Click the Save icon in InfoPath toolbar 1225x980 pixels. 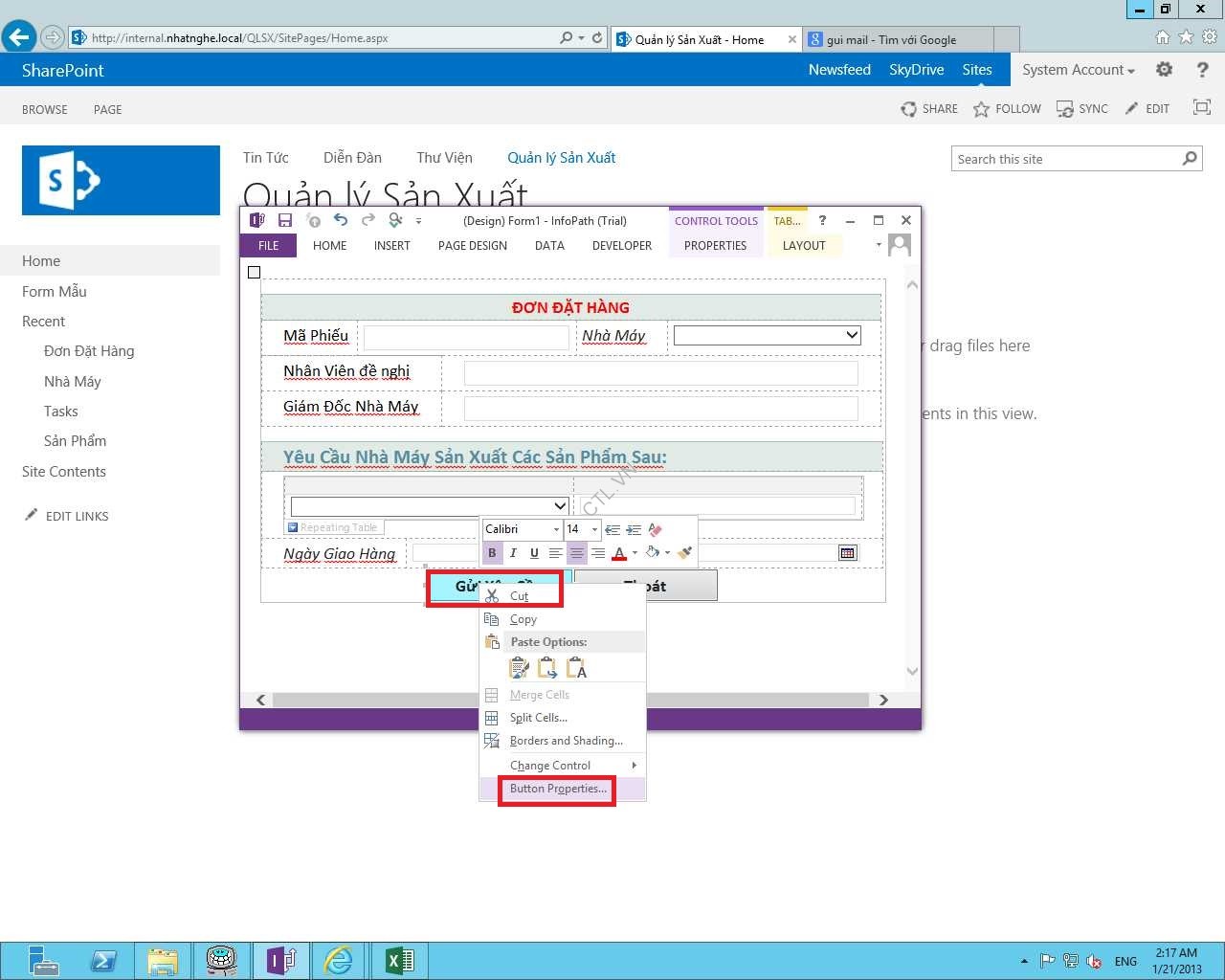click(285, 220)
